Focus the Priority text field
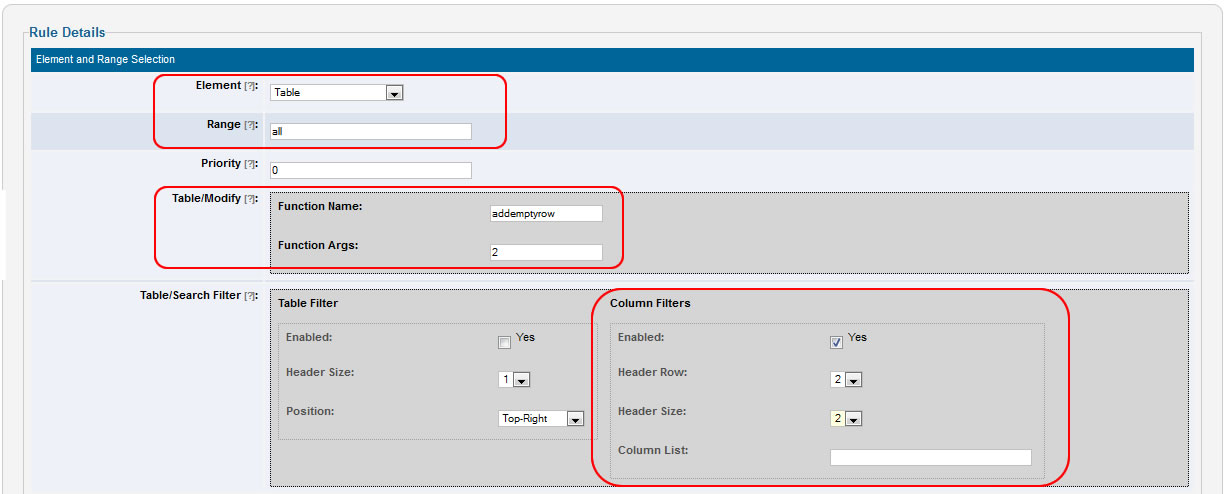Image resolution: width=1226 pixels, height=494 pixels. click(370, 170)
